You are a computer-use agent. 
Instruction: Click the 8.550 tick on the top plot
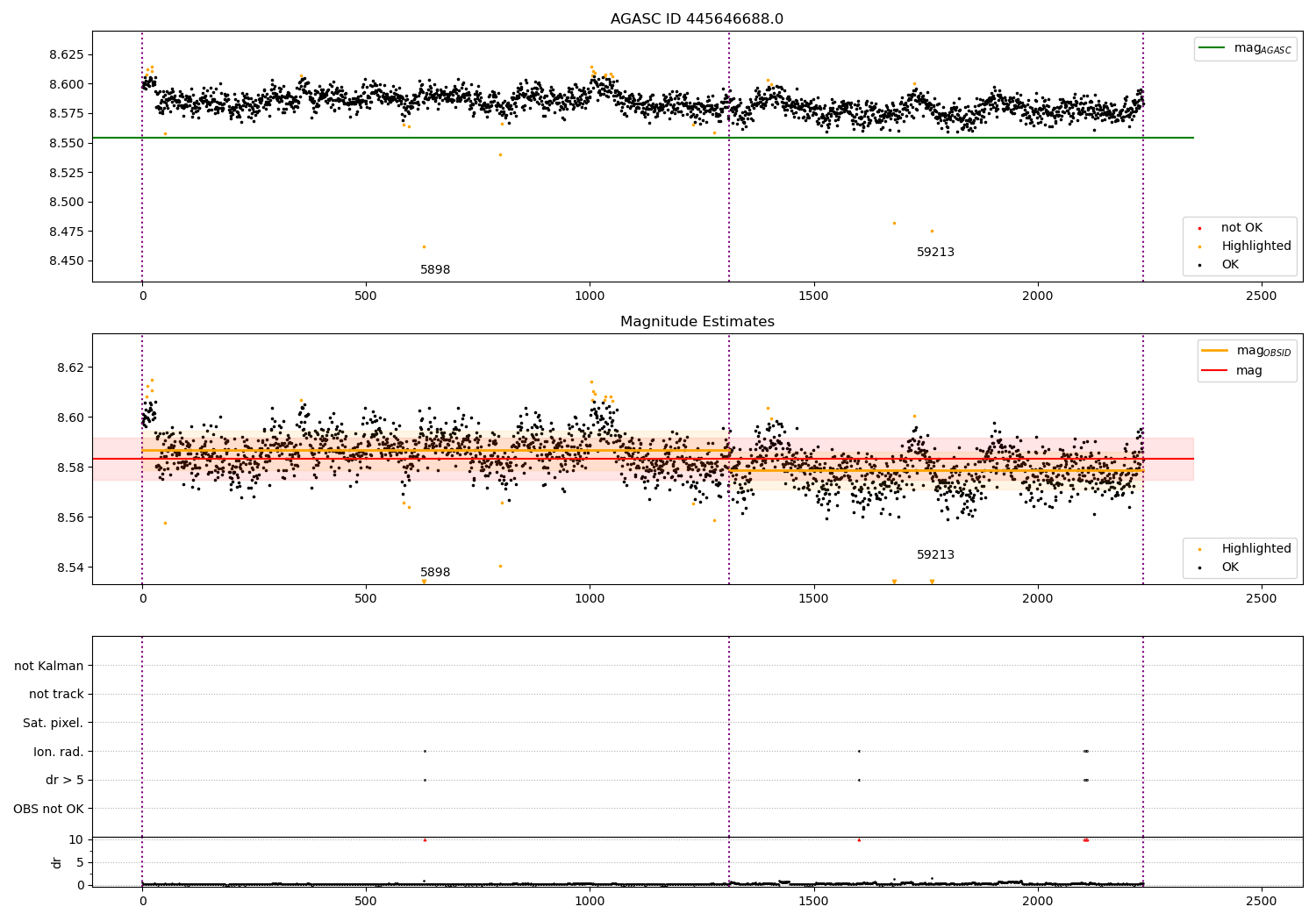click(67, 143)
